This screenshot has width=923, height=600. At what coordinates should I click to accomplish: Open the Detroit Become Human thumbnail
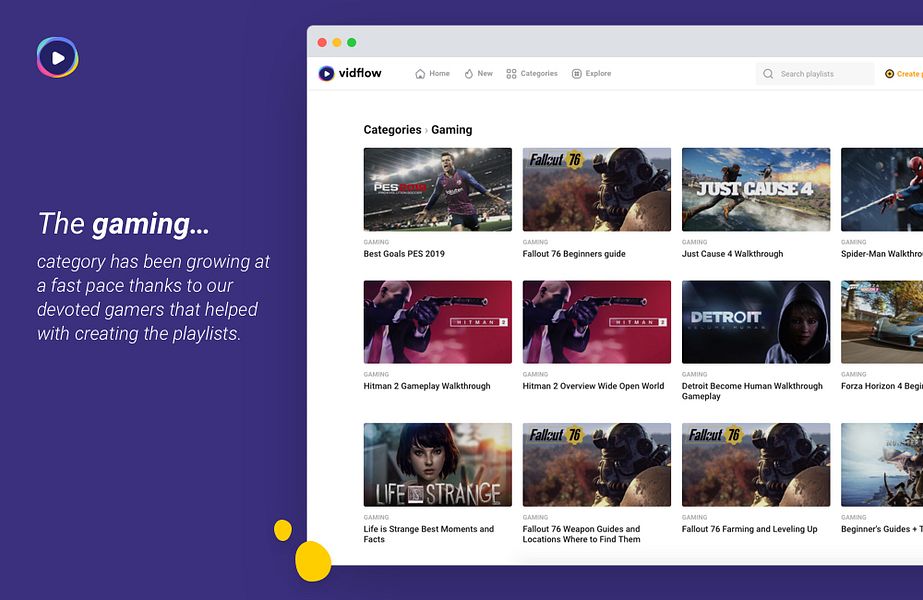click(756, 322)
